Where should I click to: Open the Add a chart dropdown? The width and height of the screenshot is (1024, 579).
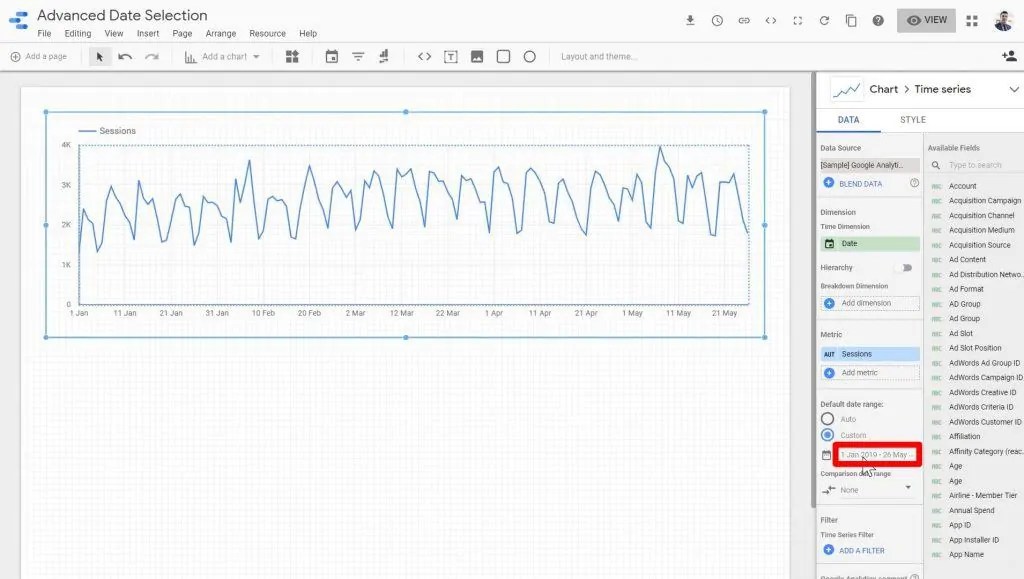coord(222,56)
